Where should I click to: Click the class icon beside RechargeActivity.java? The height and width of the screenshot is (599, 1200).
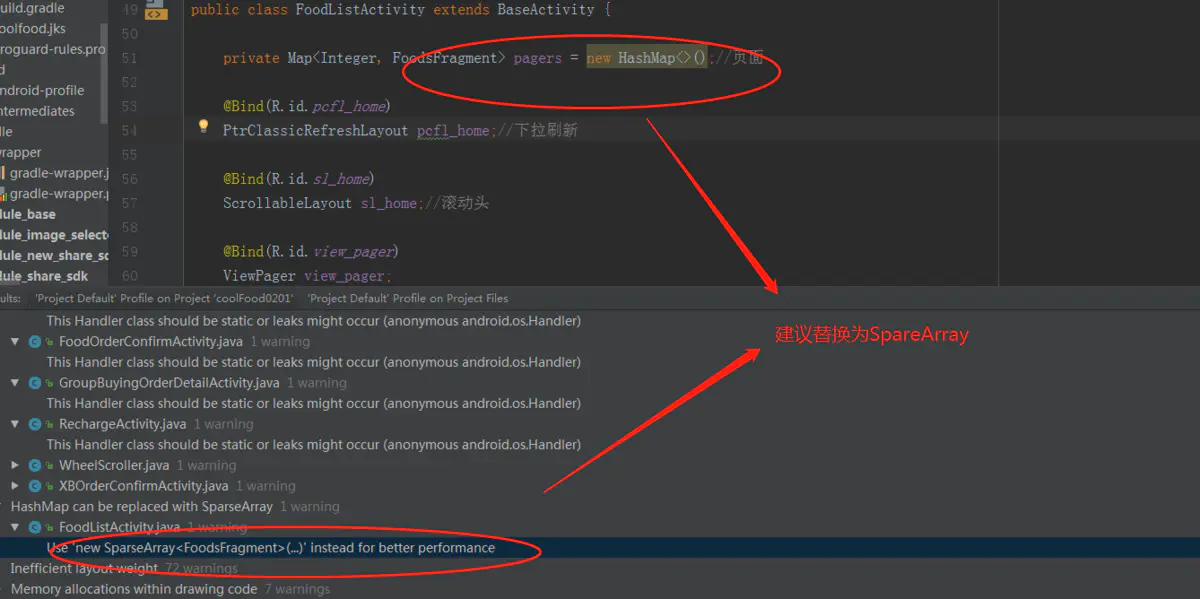35,424
